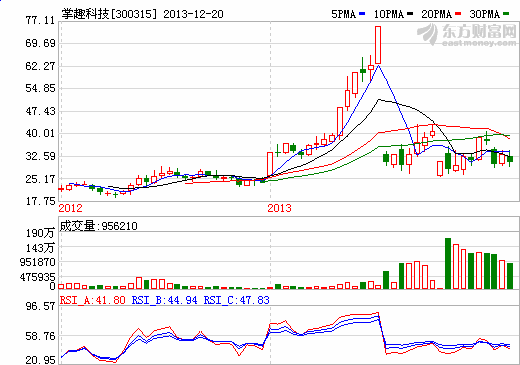Screen dimensions: 520x365
Task: Click the chart title 掌趣科技[300315]
Action: tap(109, 14)
